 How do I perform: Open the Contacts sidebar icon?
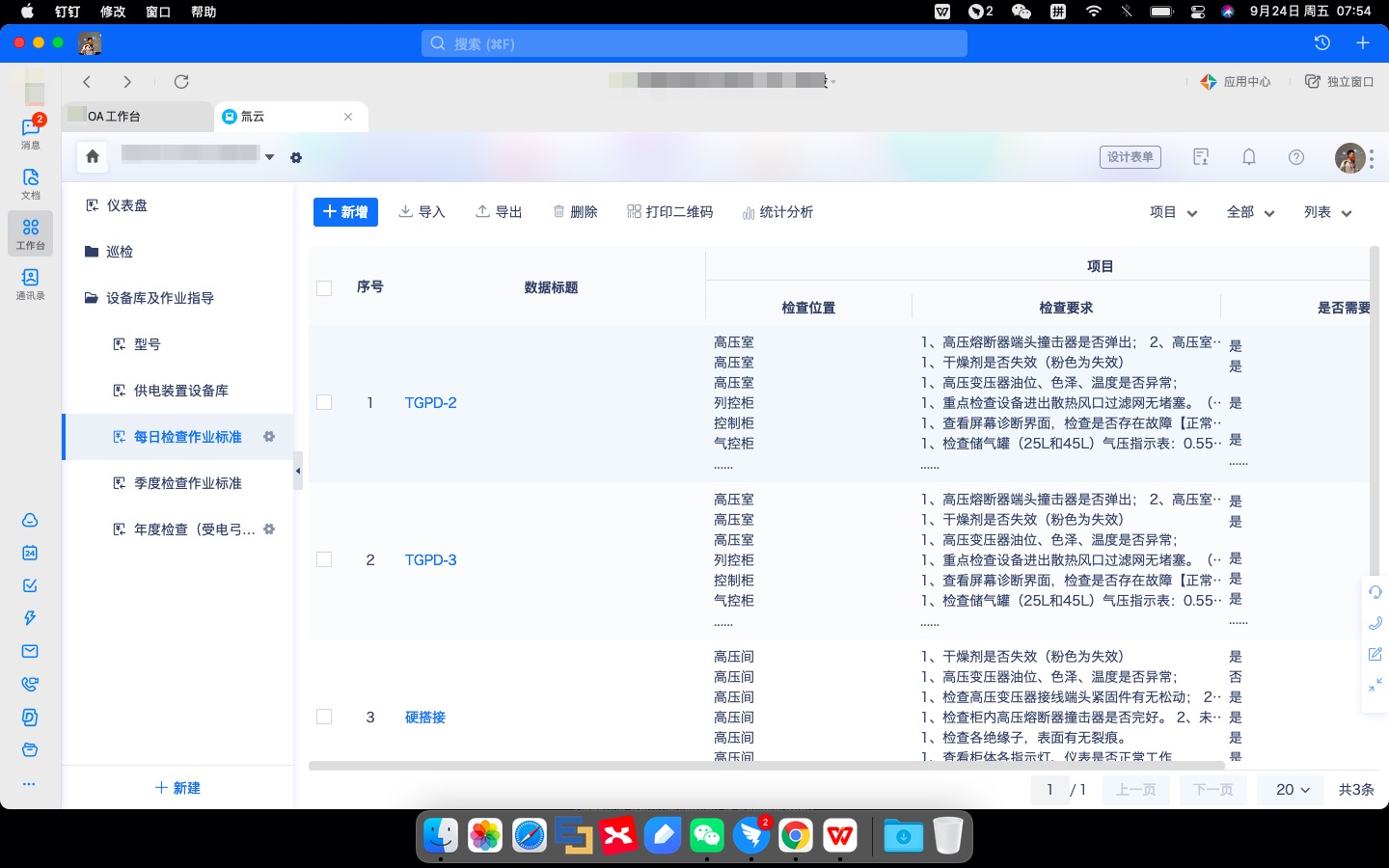click(31, 283)
